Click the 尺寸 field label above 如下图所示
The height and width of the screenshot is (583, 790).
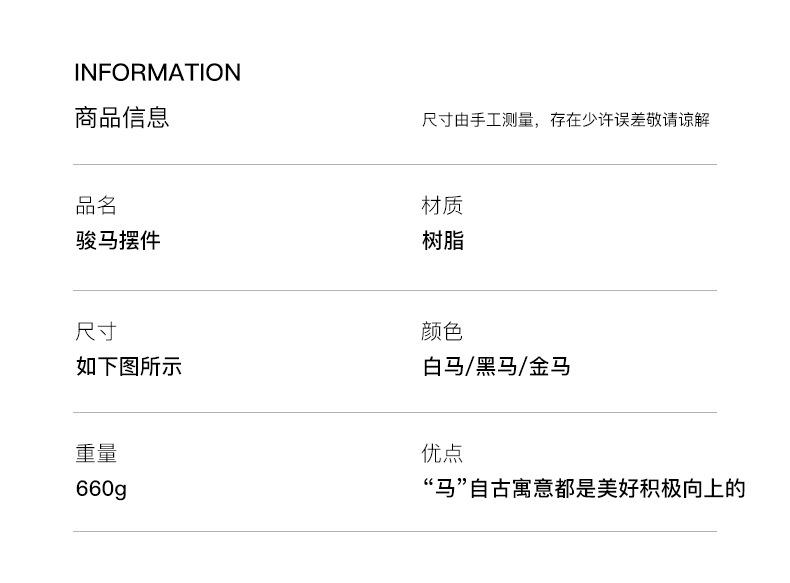tap(96, 332)
